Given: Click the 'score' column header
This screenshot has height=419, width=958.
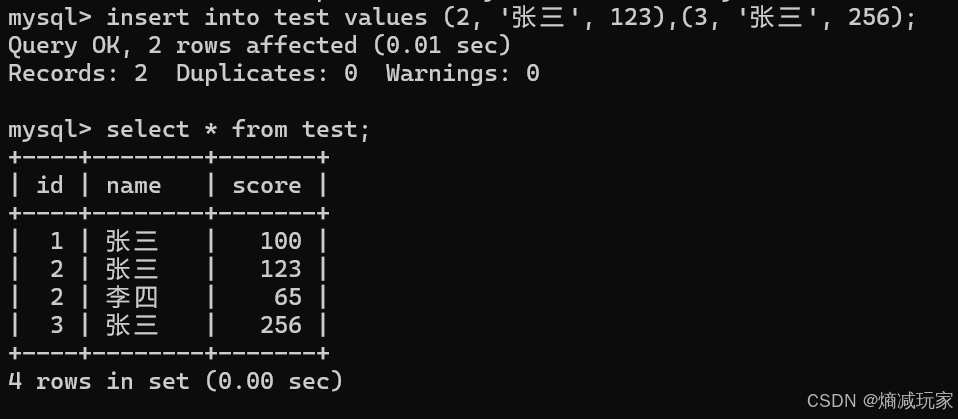Looking at the screenshot, I should point(266,186).
